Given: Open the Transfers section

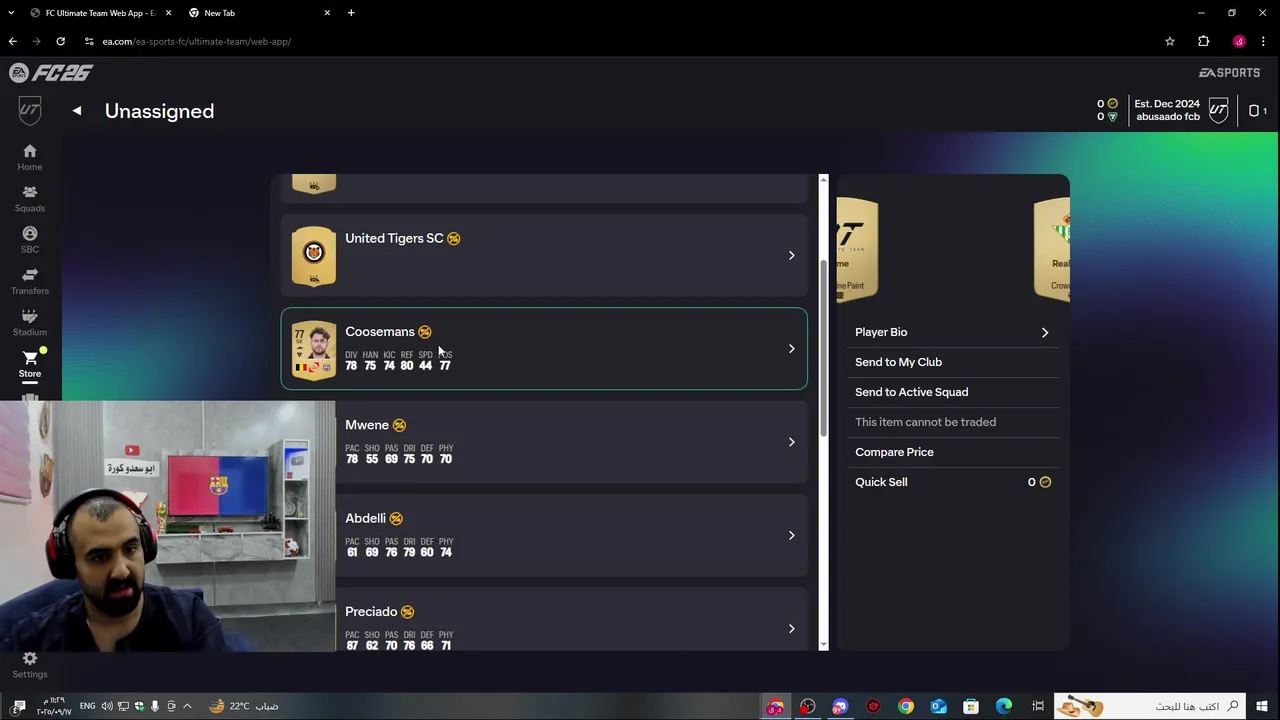Looking at the screenshot, I should [29, 281].
